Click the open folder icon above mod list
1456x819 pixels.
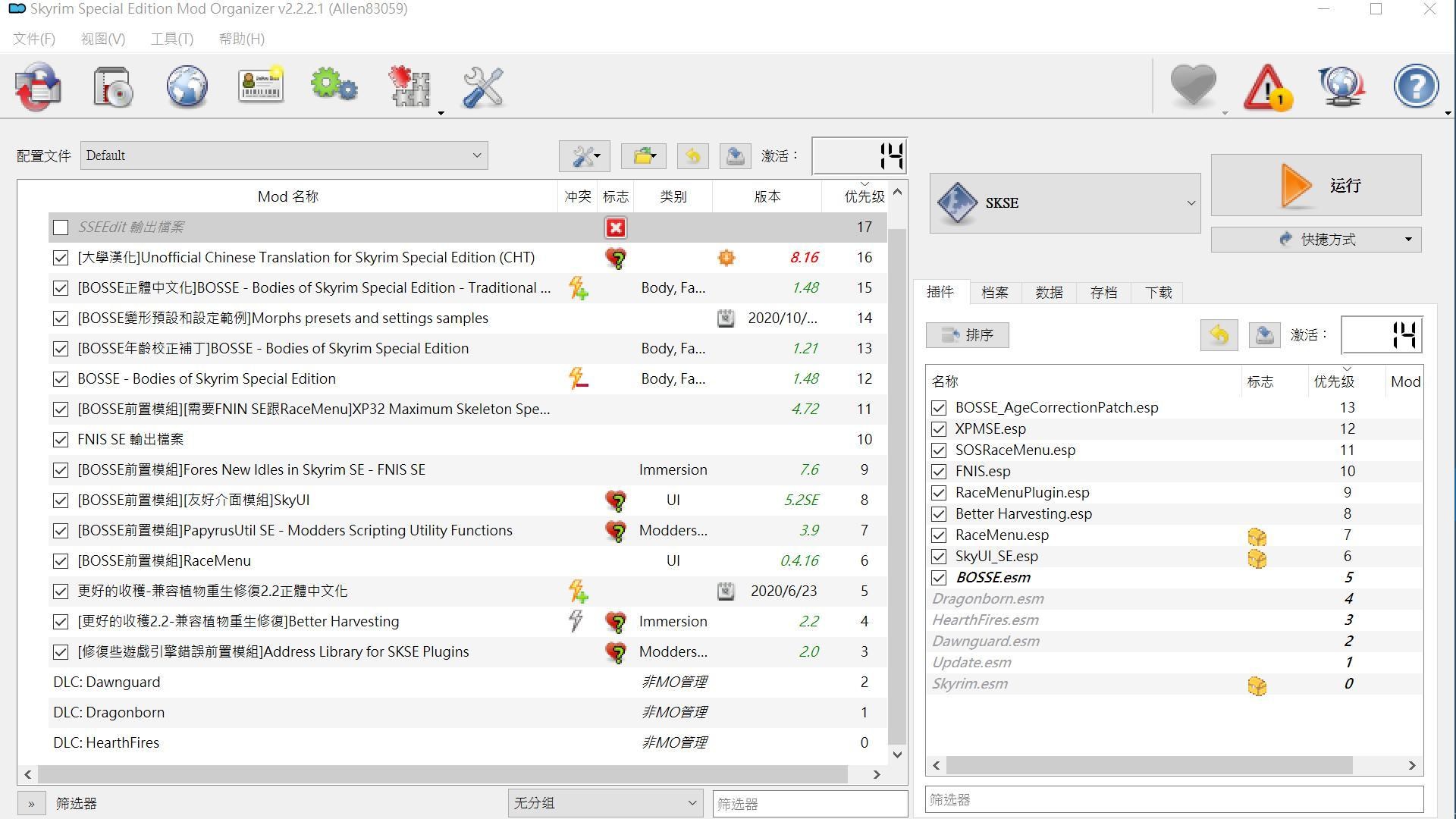coord(644,156)
